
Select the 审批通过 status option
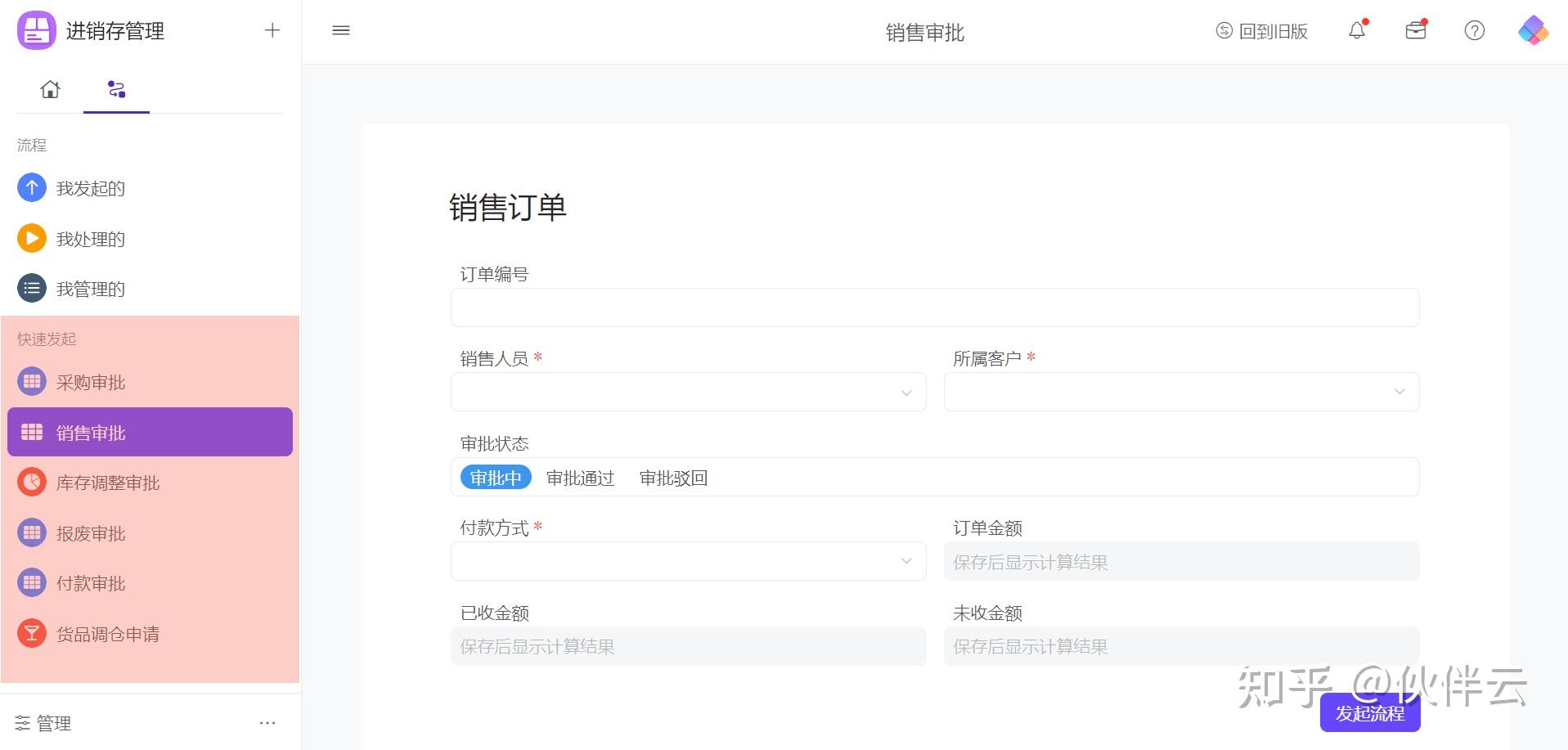pyautogui.click(x=580, y=478)
